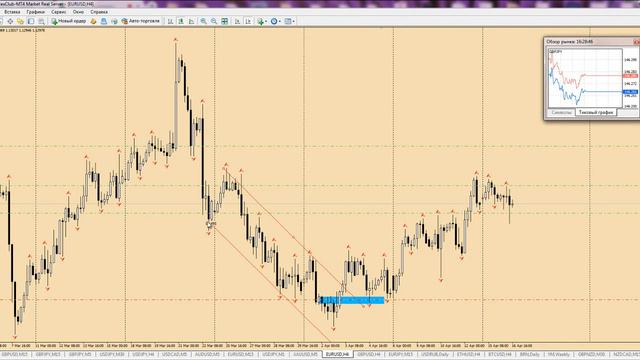The image size is (640, 360).
Task: Open the EURJPY,M15 chart tab
Action: point(400,354)
